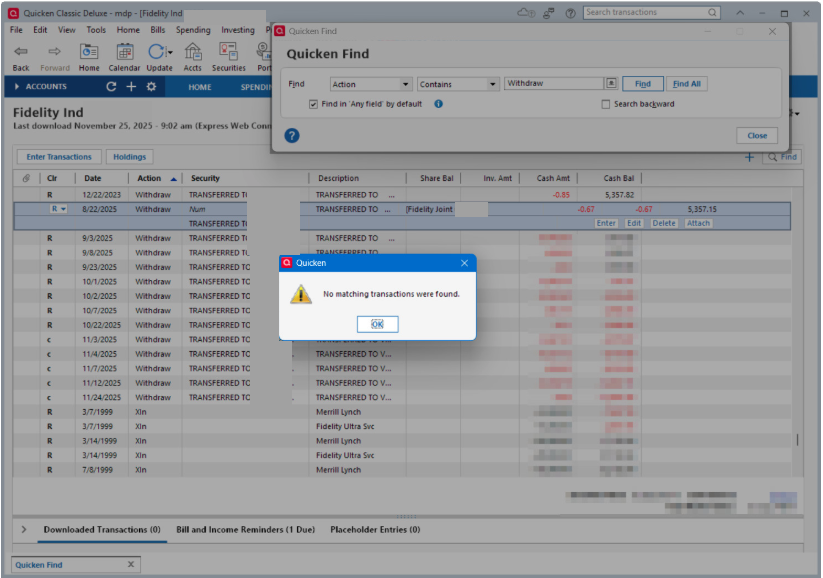823x578 pixels.
Task: Enable Search backward checkbox
Action: [x=606, y=104]
